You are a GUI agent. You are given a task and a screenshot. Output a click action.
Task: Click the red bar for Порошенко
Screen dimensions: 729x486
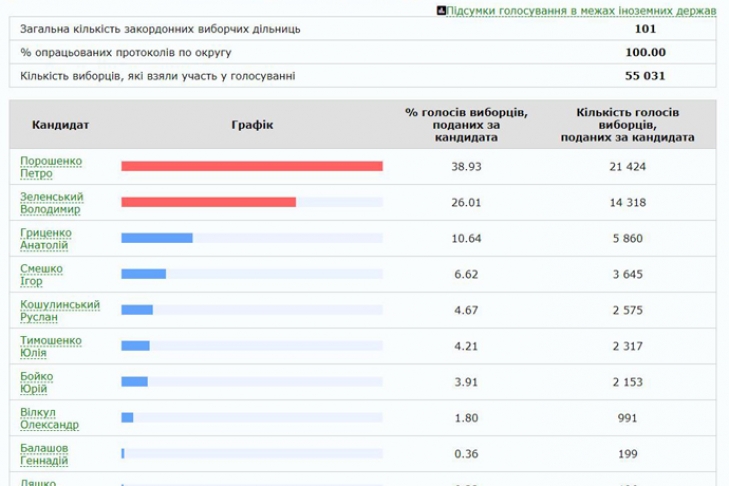tap(252, 166)
